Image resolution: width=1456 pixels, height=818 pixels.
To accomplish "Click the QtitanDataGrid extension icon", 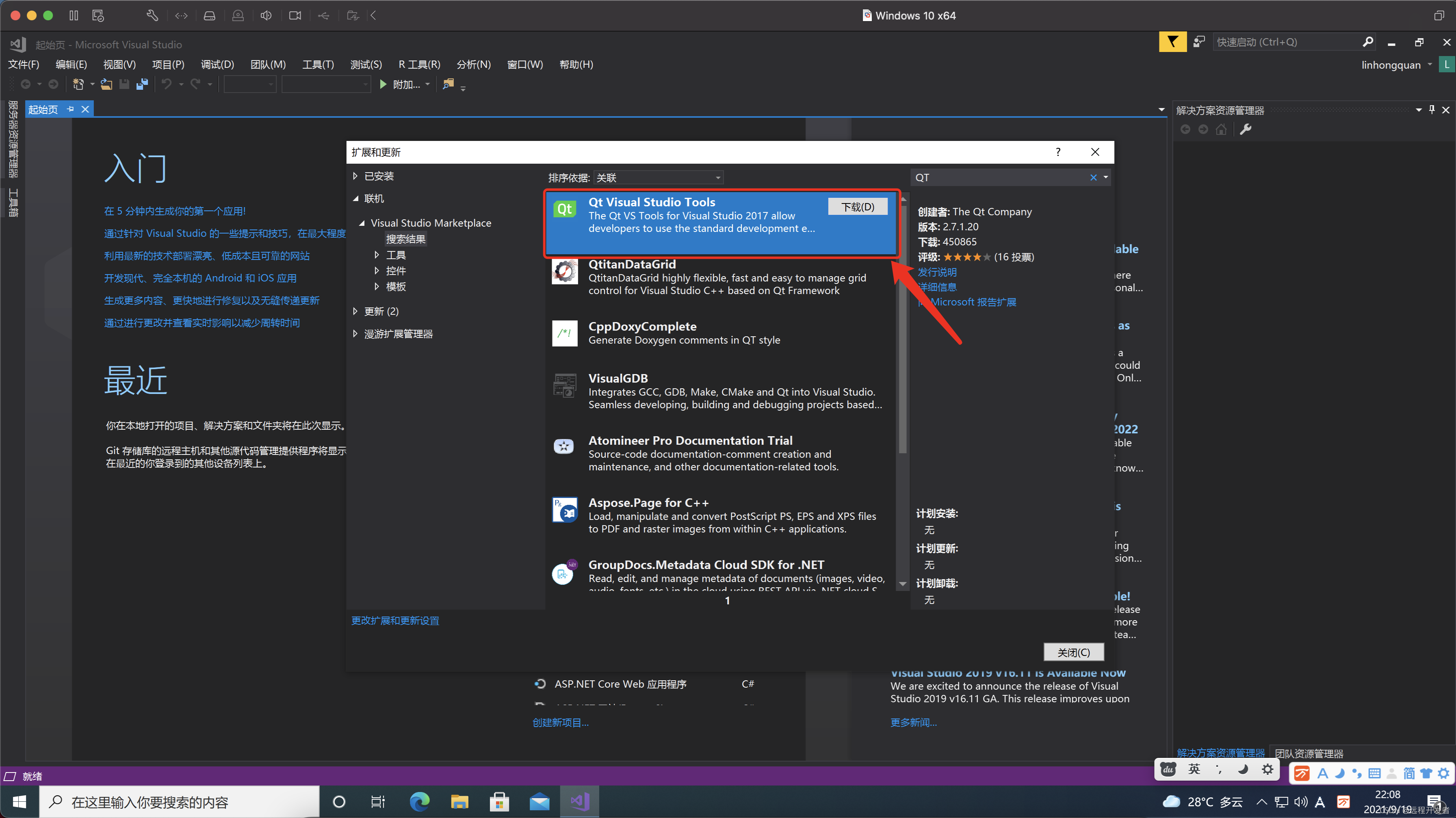I will pyautogui.click(x=564, y=271).
